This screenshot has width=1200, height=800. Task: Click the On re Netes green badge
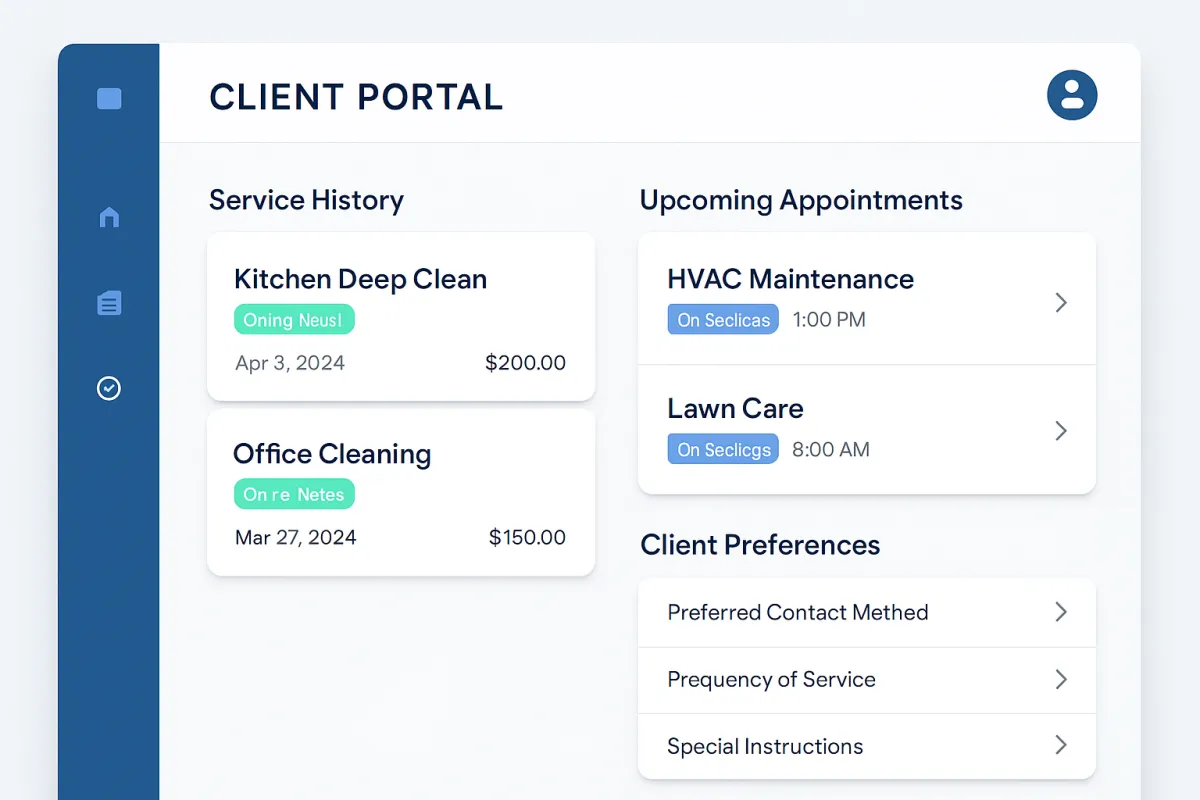(294, 494)
